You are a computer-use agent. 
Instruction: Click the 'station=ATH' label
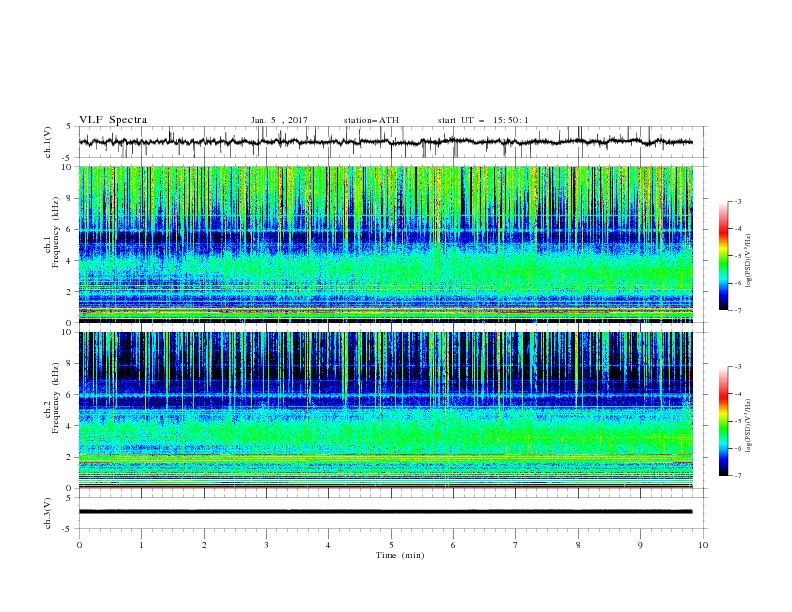371,120
